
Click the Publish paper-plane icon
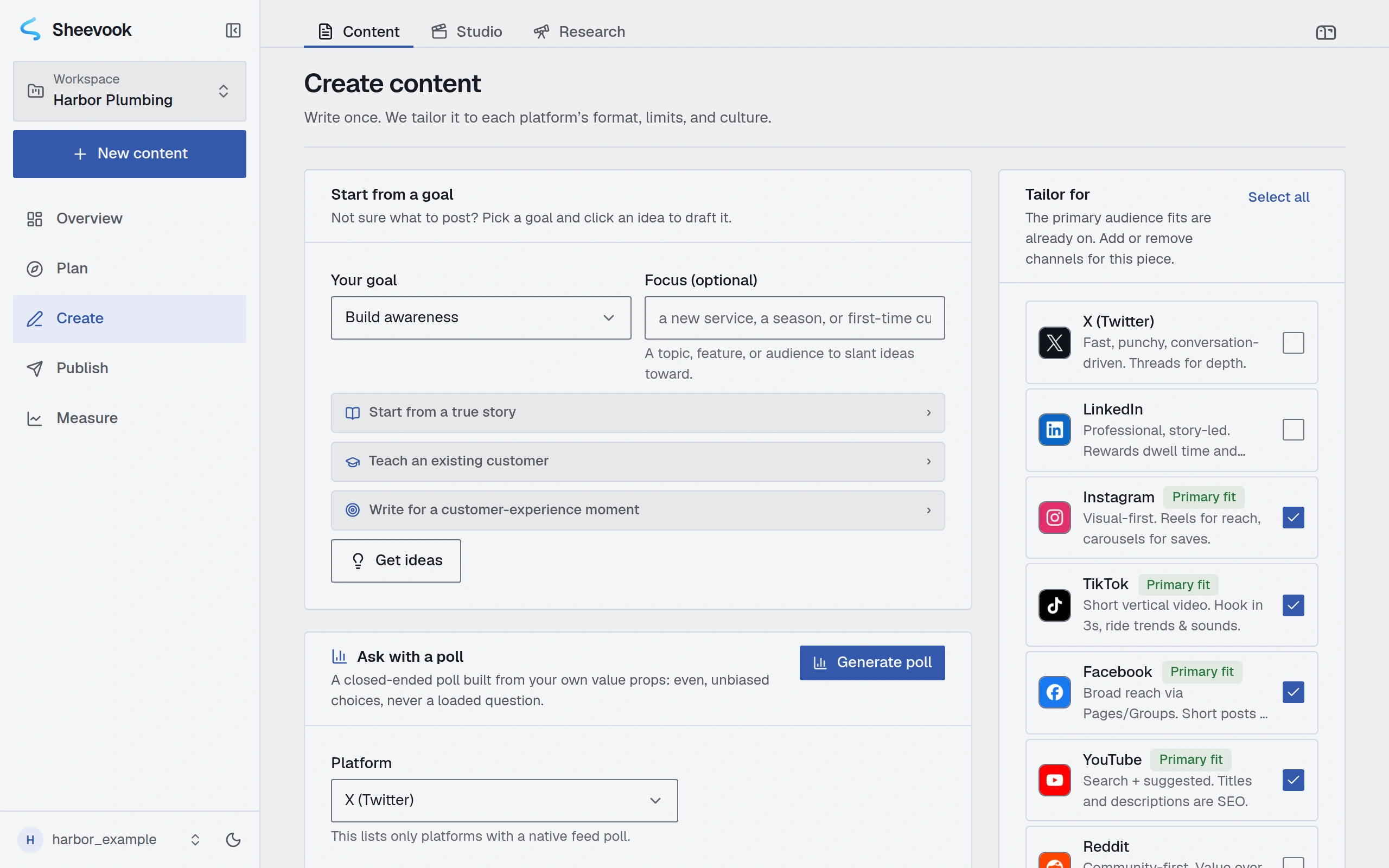(x=34, y=368)
